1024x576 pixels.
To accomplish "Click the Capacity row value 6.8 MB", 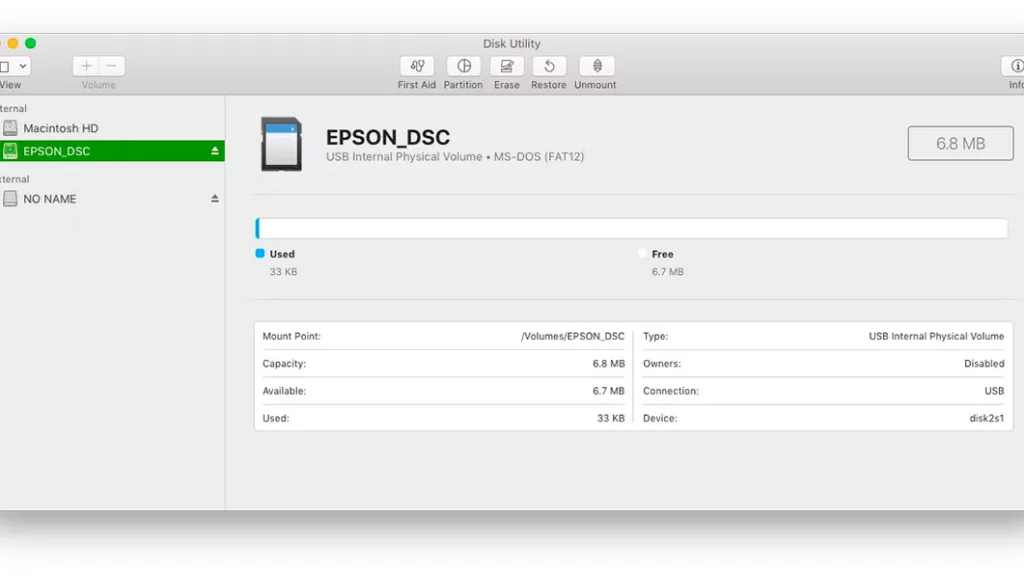I will tap(609, 364).
